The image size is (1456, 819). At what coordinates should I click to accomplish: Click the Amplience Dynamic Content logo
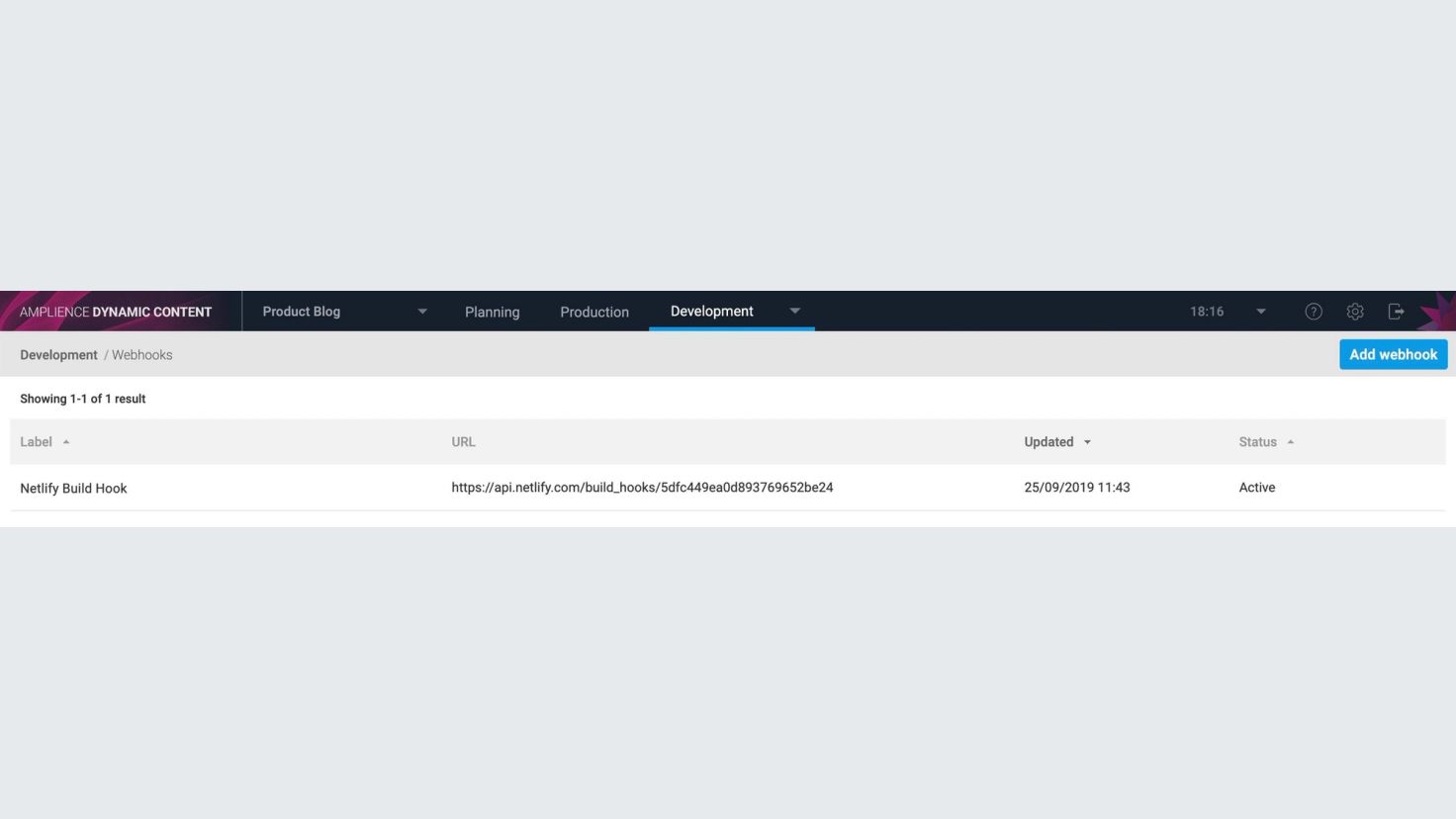116,312
